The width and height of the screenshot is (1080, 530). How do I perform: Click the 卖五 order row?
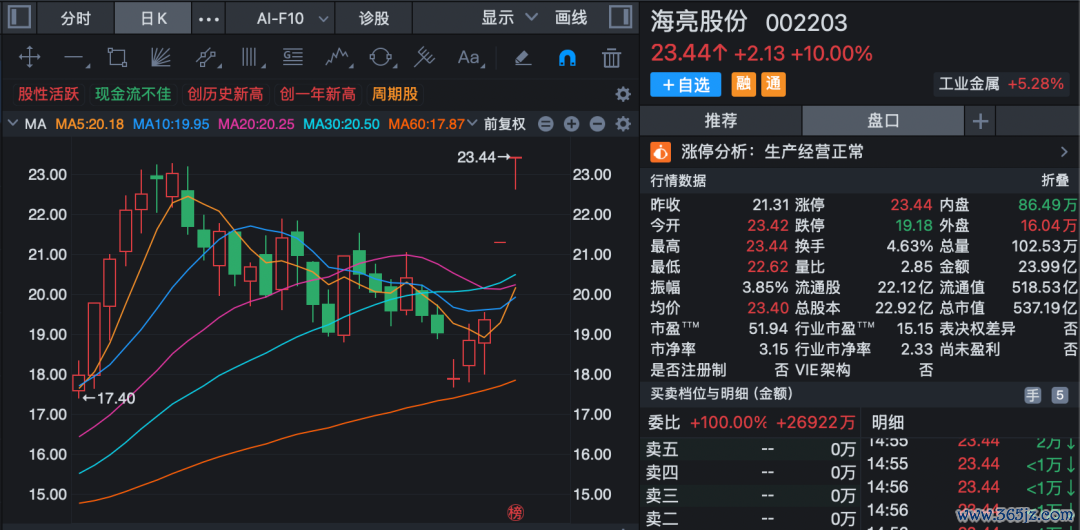click(x=751, y=451)
